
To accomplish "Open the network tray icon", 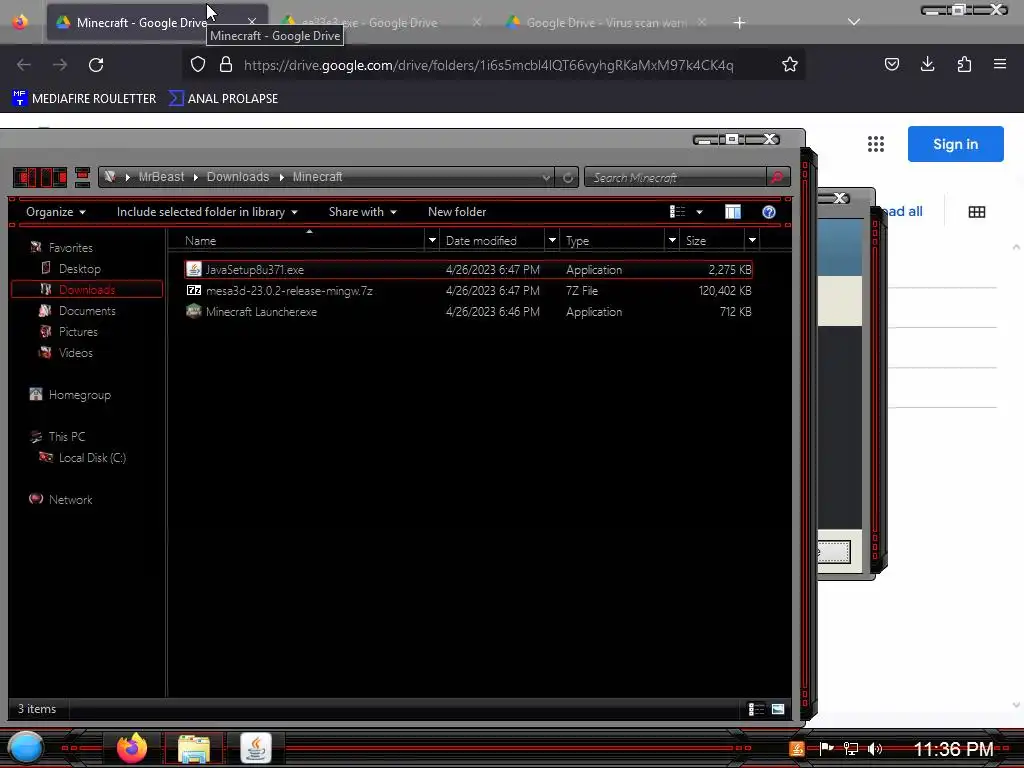I will pos(850,749).
